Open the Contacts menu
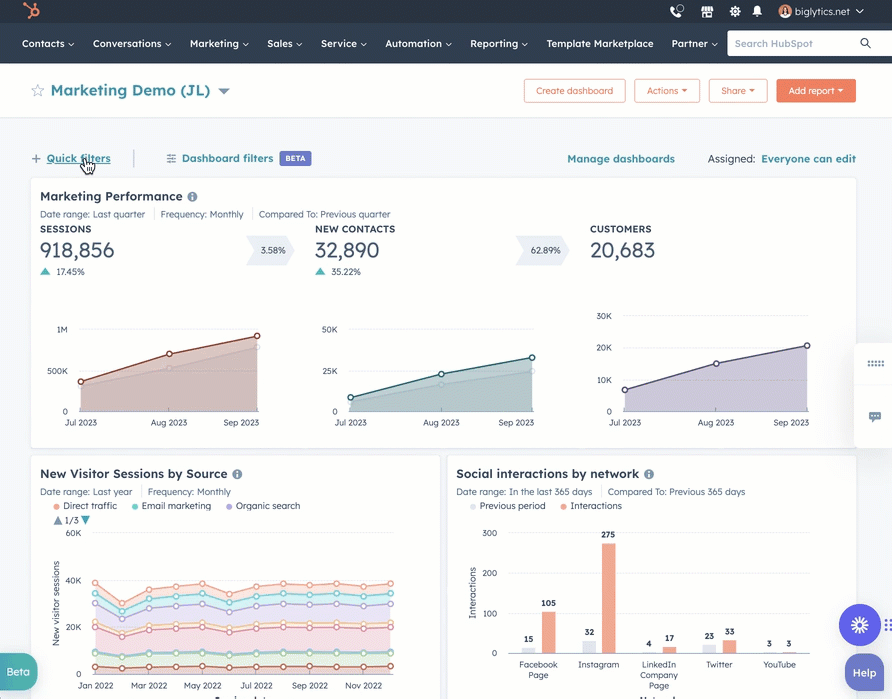892x699 pixels. click(46, 43)
